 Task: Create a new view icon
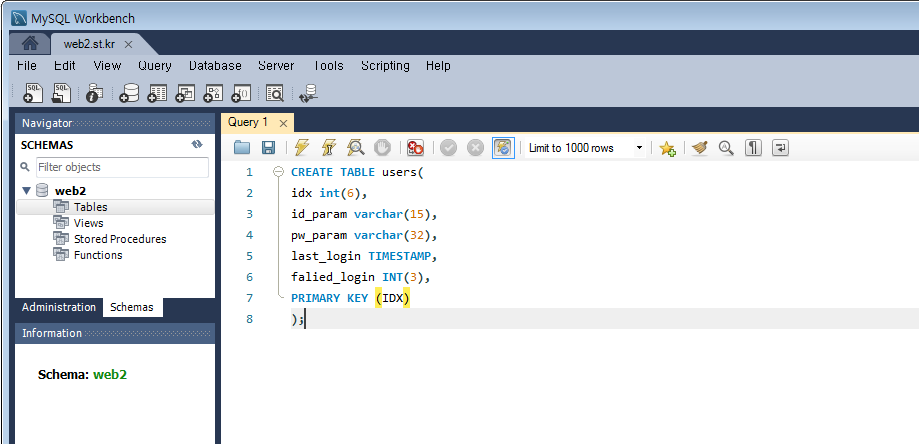point(185,93)
